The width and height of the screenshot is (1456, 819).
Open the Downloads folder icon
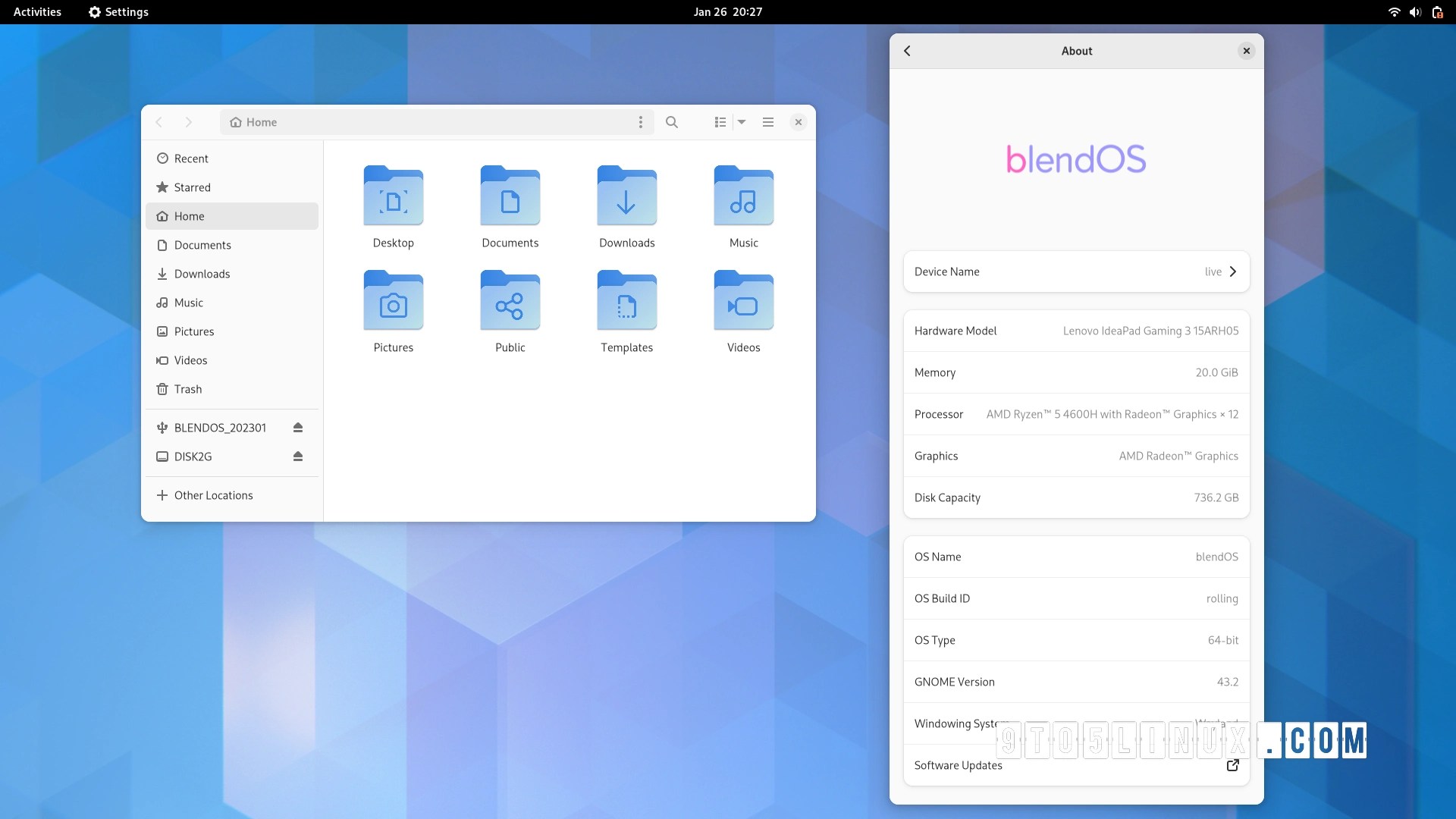626,196
